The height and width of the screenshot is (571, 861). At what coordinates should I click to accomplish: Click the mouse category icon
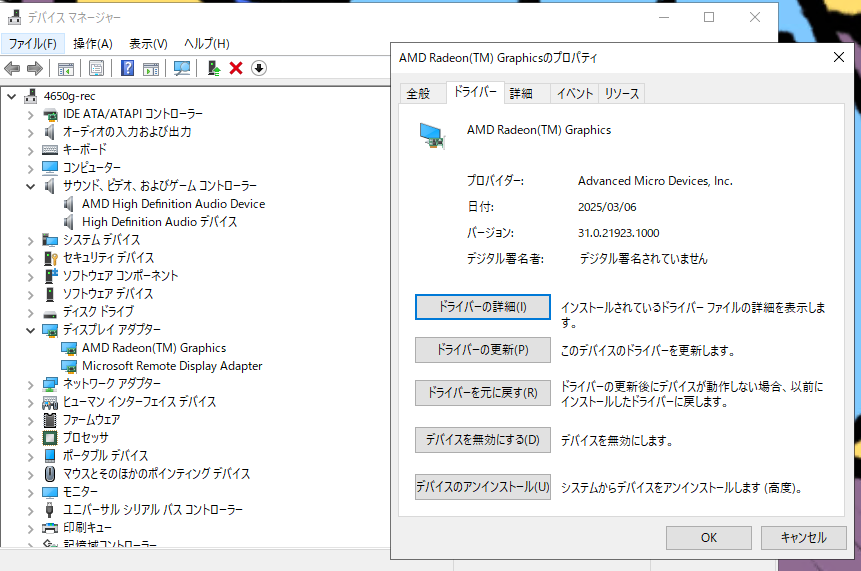click(x=50, y=474)
